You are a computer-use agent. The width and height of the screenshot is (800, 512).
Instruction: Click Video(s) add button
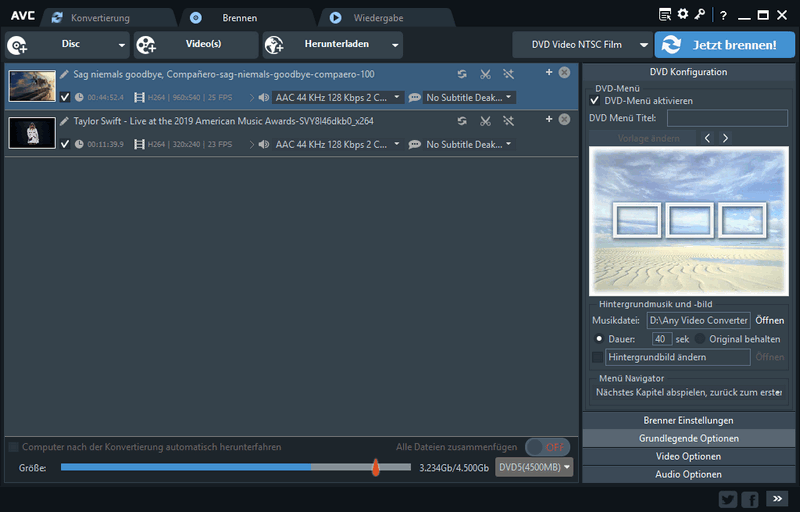coord(196,45)
